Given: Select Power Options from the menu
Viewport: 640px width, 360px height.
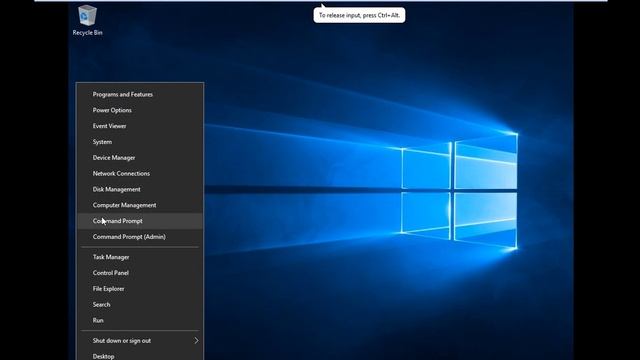Looking at the screenshot, I should [140, 110].
